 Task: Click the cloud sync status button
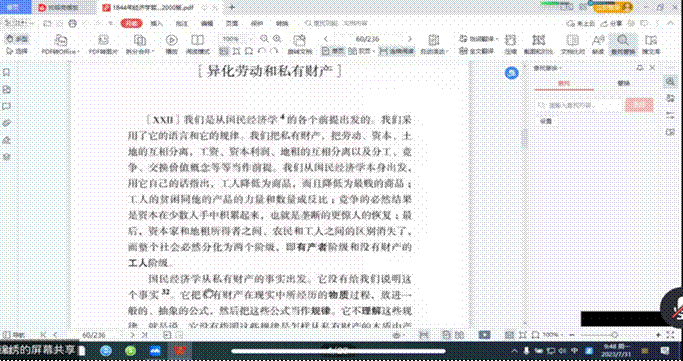[x=582, y=24]
